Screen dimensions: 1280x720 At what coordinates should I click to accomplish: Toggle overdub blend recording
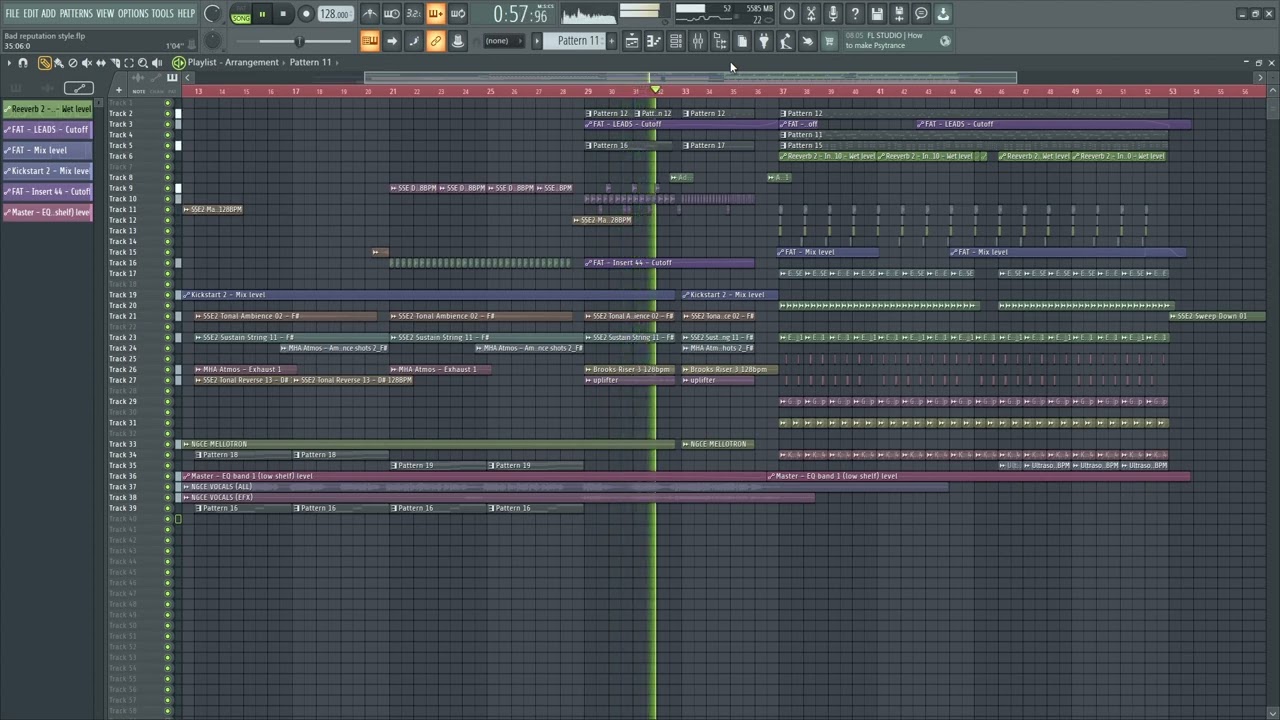point(436,14)
